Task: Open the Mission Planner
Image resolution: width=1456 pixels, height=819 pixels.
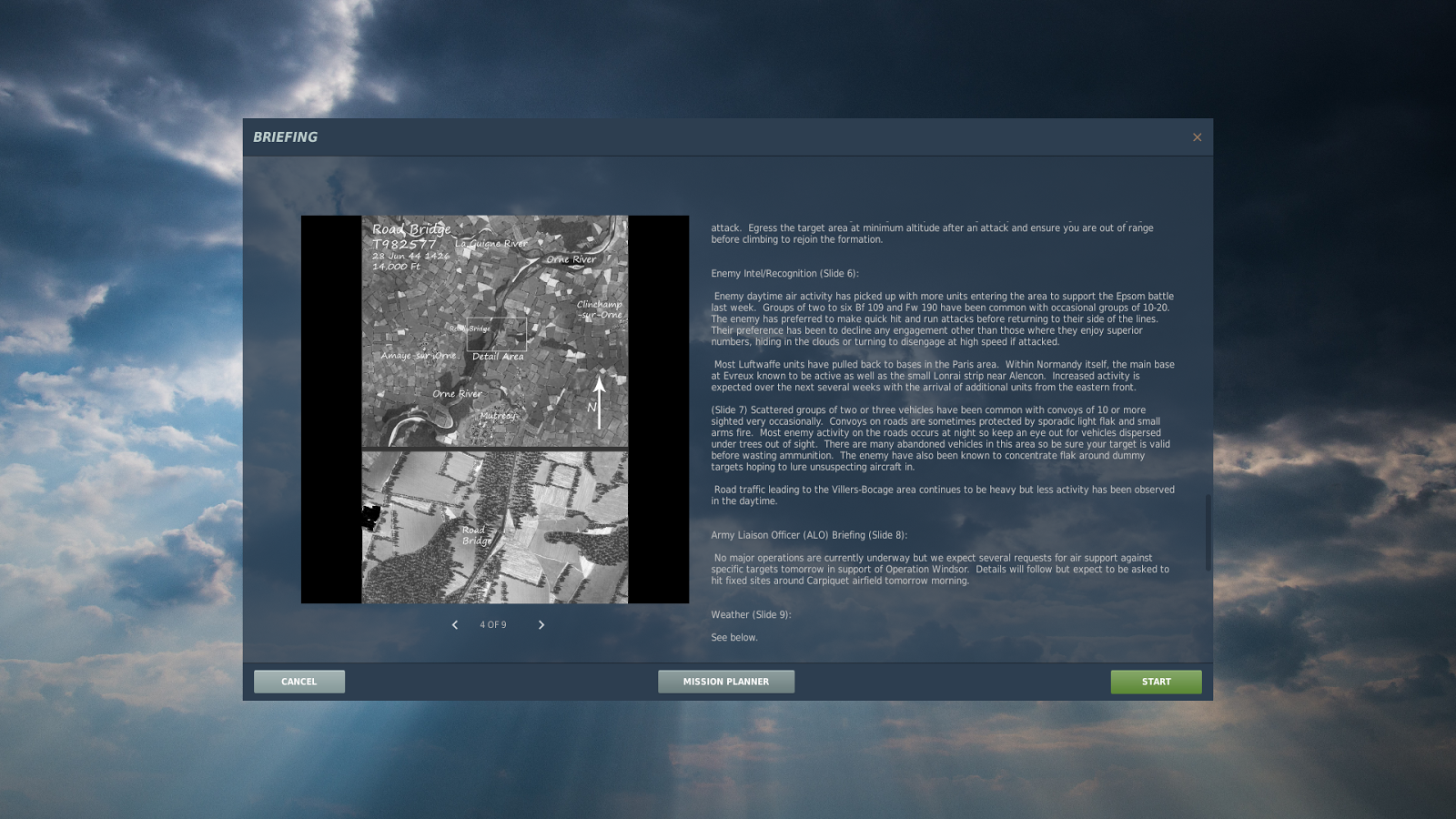Action: coord(726,682)
